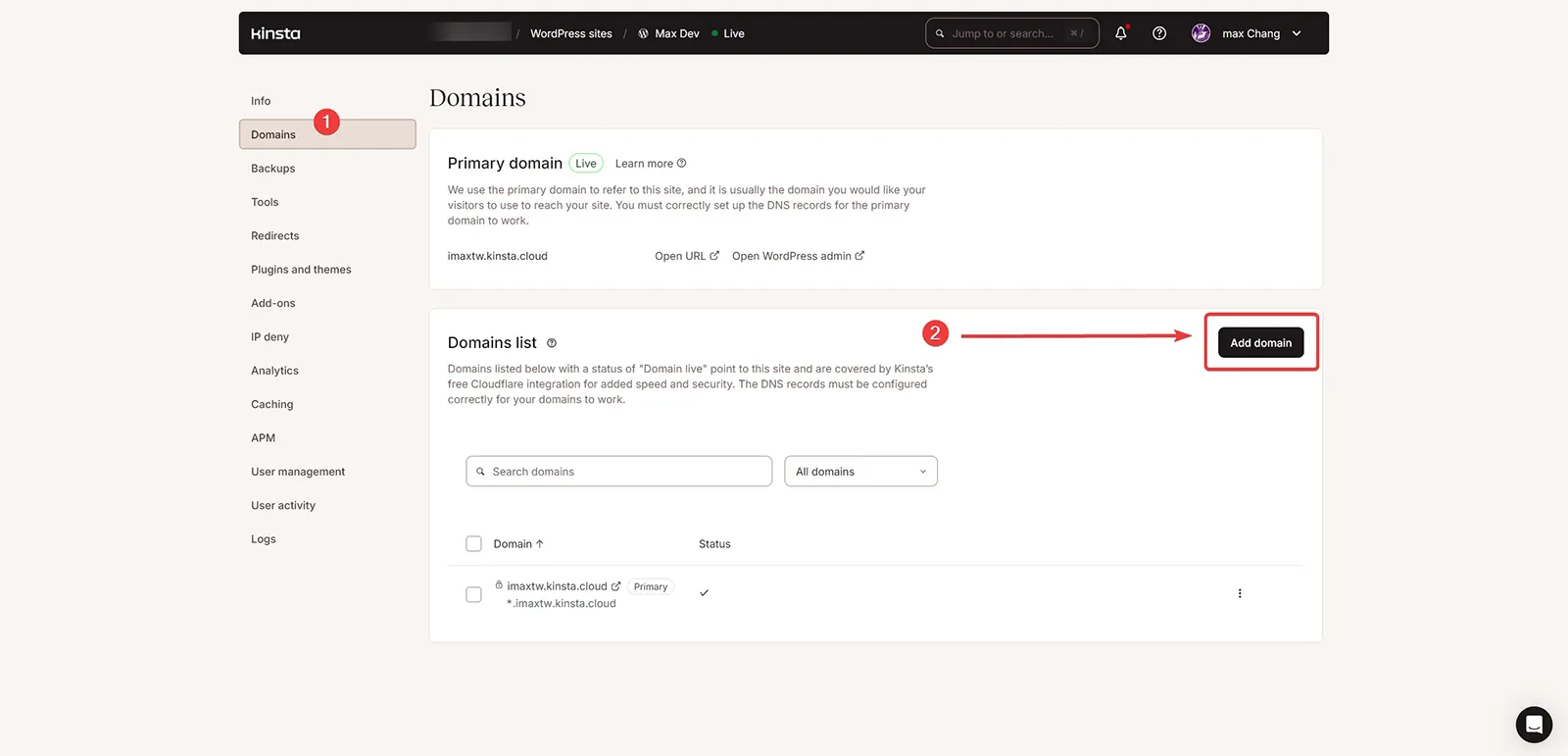Image resolution: width=1568 pixels, height=756 pixels.
Task: Open Max Dev breadcrumb
Action: tap(677, 33)
